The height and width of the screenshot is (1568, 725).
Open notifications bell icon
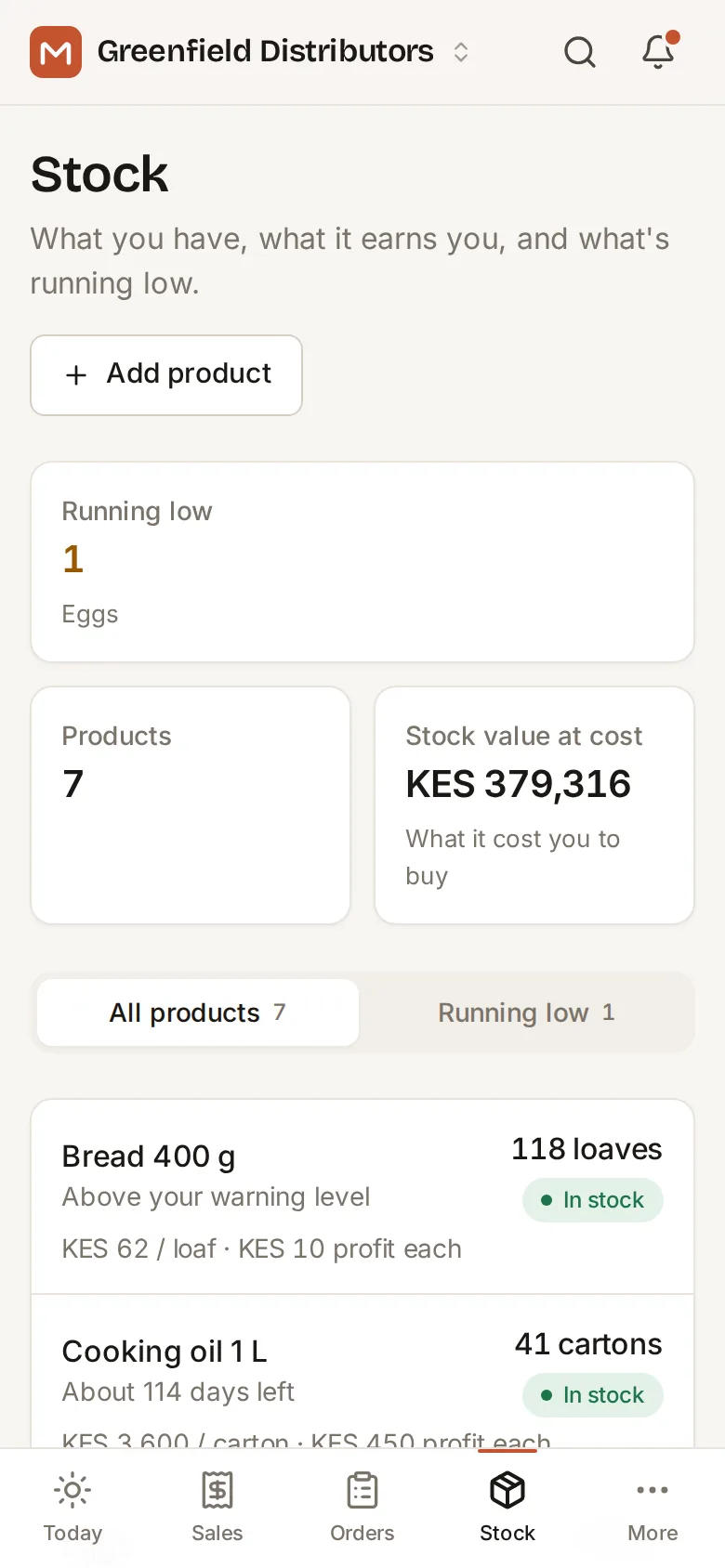(659, 51)
